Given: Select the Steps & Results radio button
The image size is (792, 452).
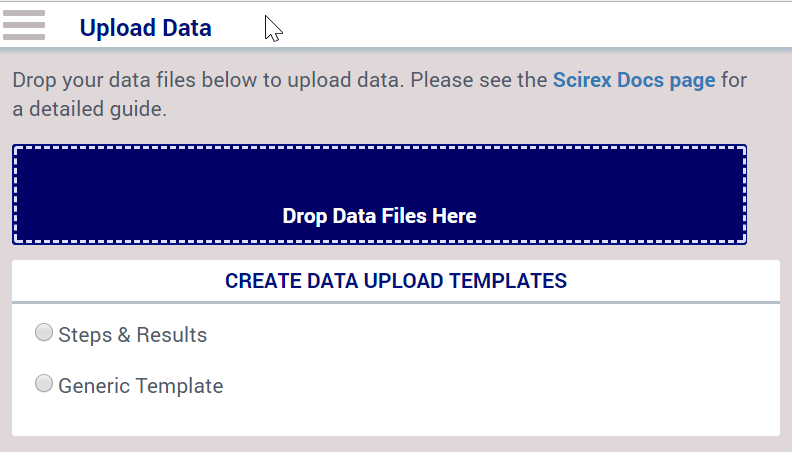Looking at the screenshot, I should click(x=44, y=332).
